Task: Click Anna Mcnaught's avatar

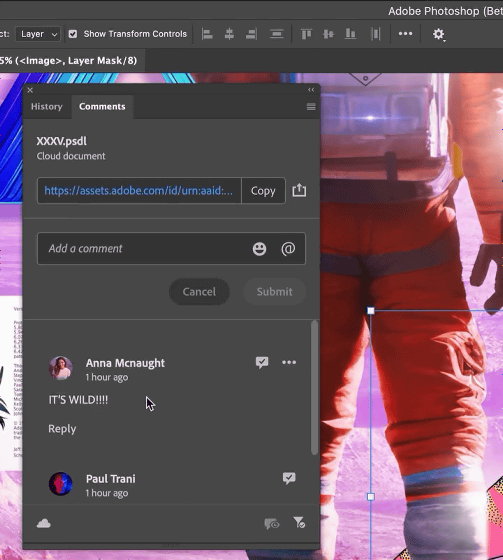Action: (x=61, y=368)
